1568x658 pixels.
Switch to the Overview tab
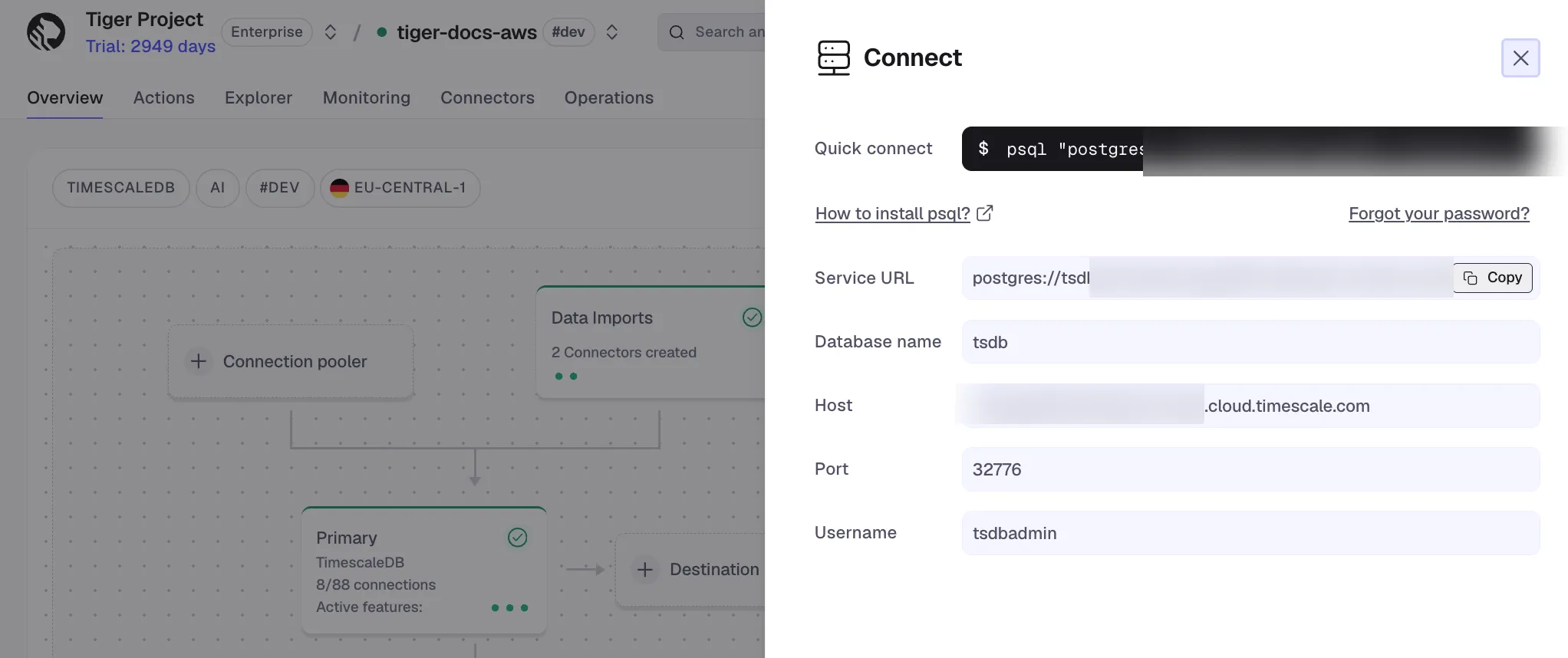[65, 97]
